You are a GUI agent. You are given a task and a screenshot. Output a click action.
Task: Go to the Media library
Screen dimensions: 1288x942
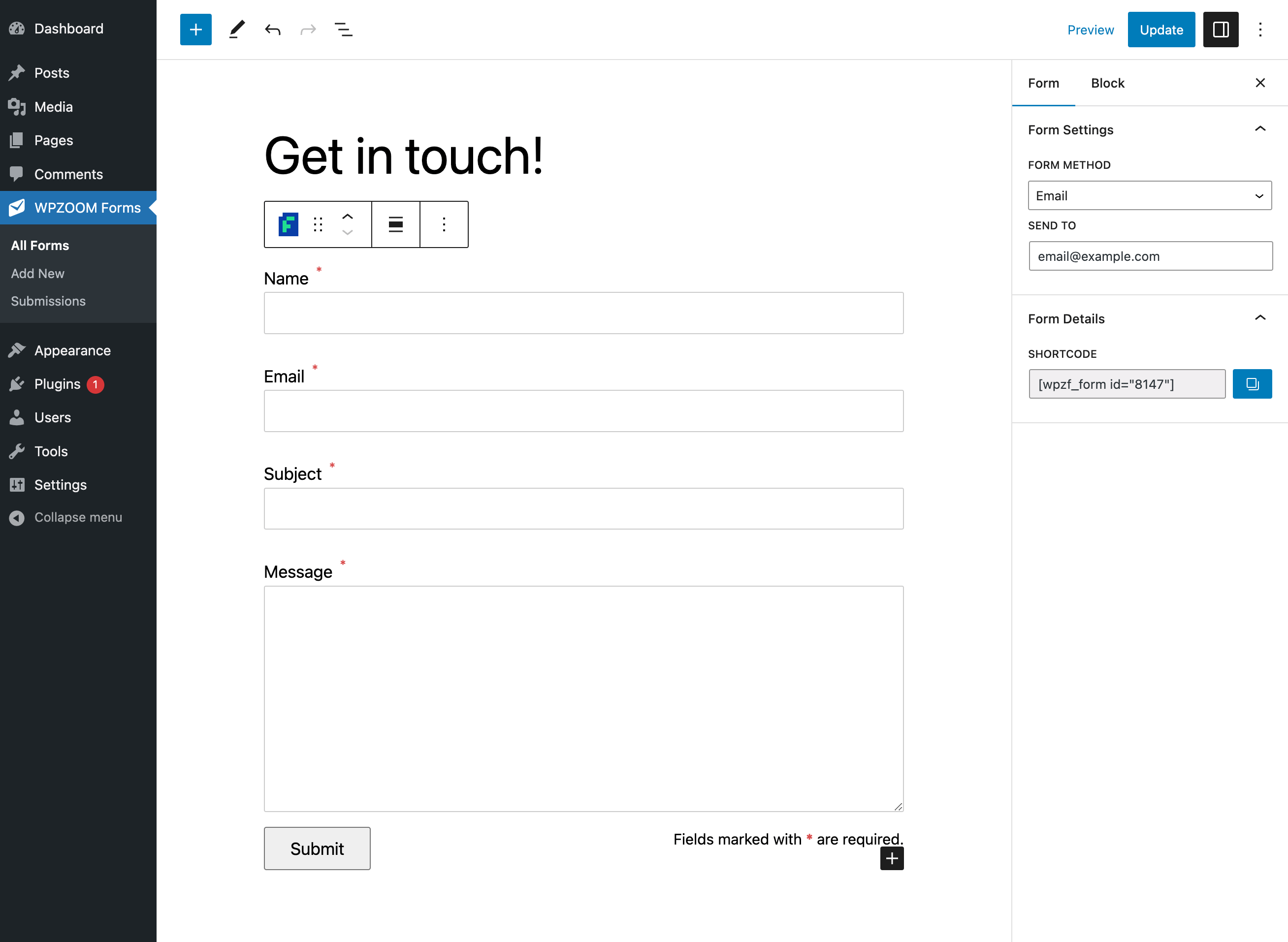point(78,107)
